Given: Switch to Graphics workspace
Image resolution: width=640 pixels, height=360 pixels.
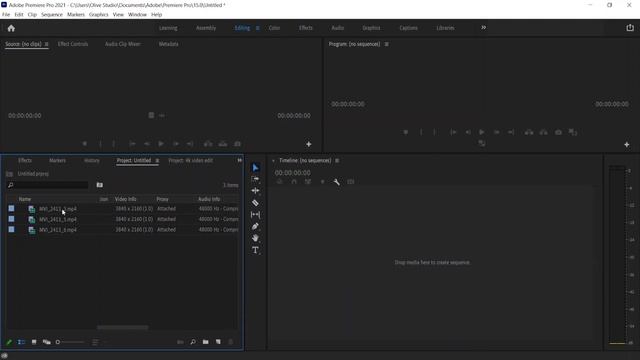Looking at the screenshot, I should pyautogui.click(x=371, y=28).
